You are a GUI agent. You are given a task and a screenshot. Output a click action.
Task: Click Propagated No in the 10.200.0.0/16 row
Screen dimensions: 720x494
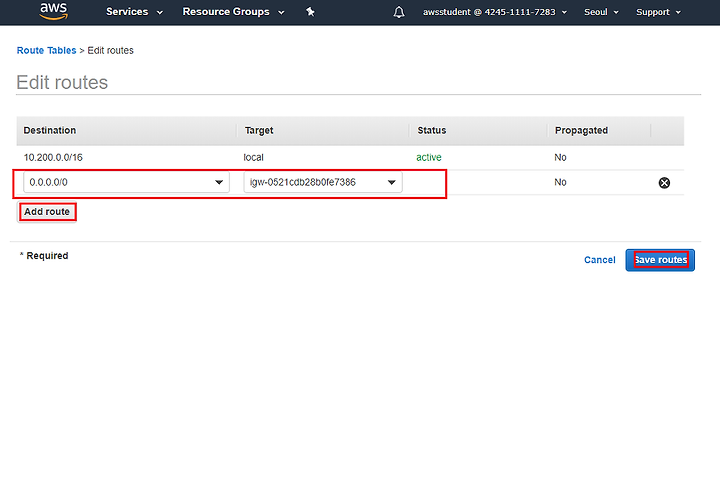click(560, 157)
